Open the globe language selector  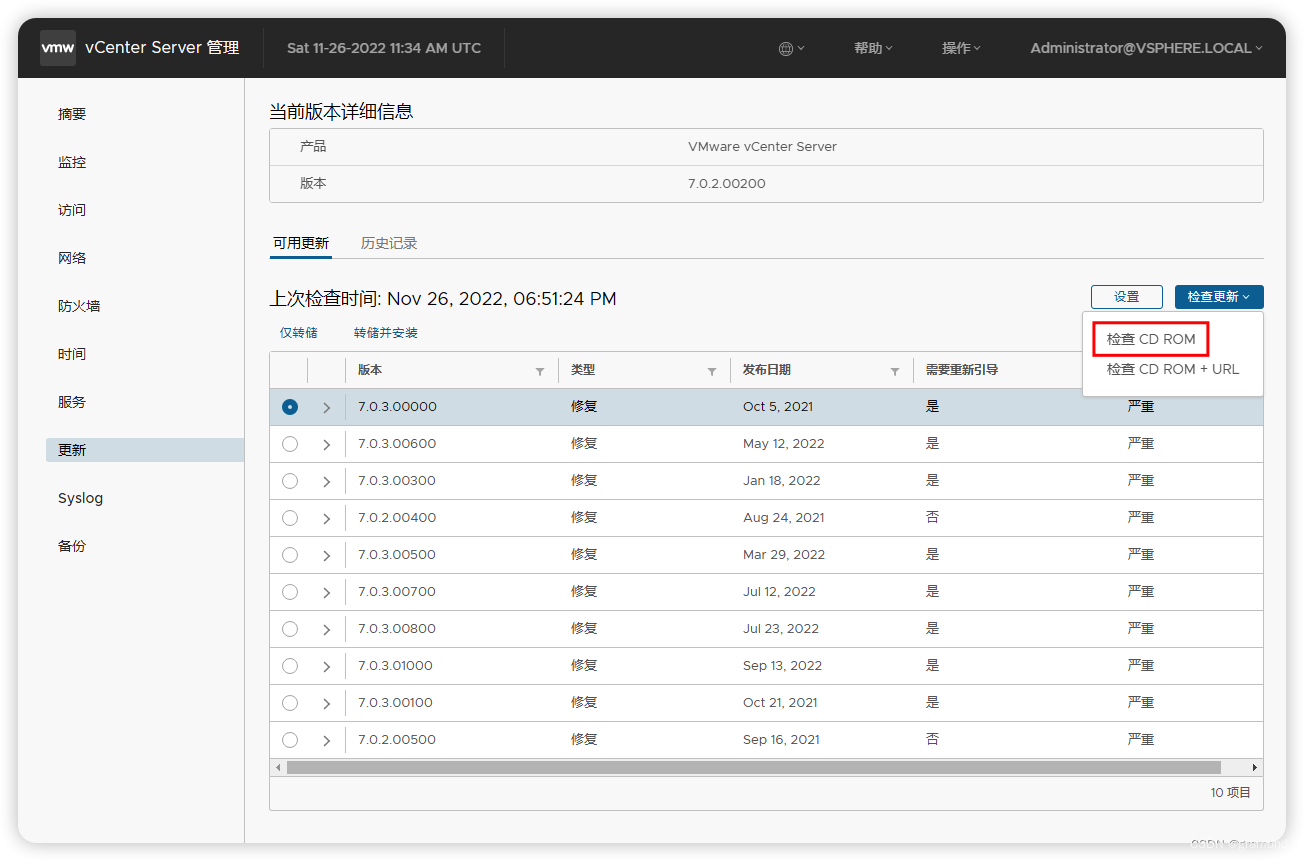[791, 48]
